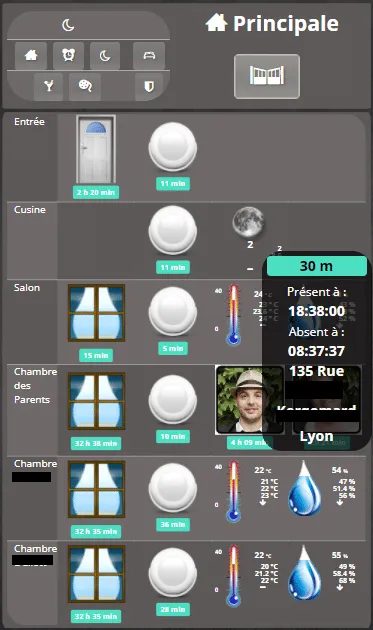Select the film reel cinema mode icon
Screen dimensions: 373x630
click(x=85, y=86)
